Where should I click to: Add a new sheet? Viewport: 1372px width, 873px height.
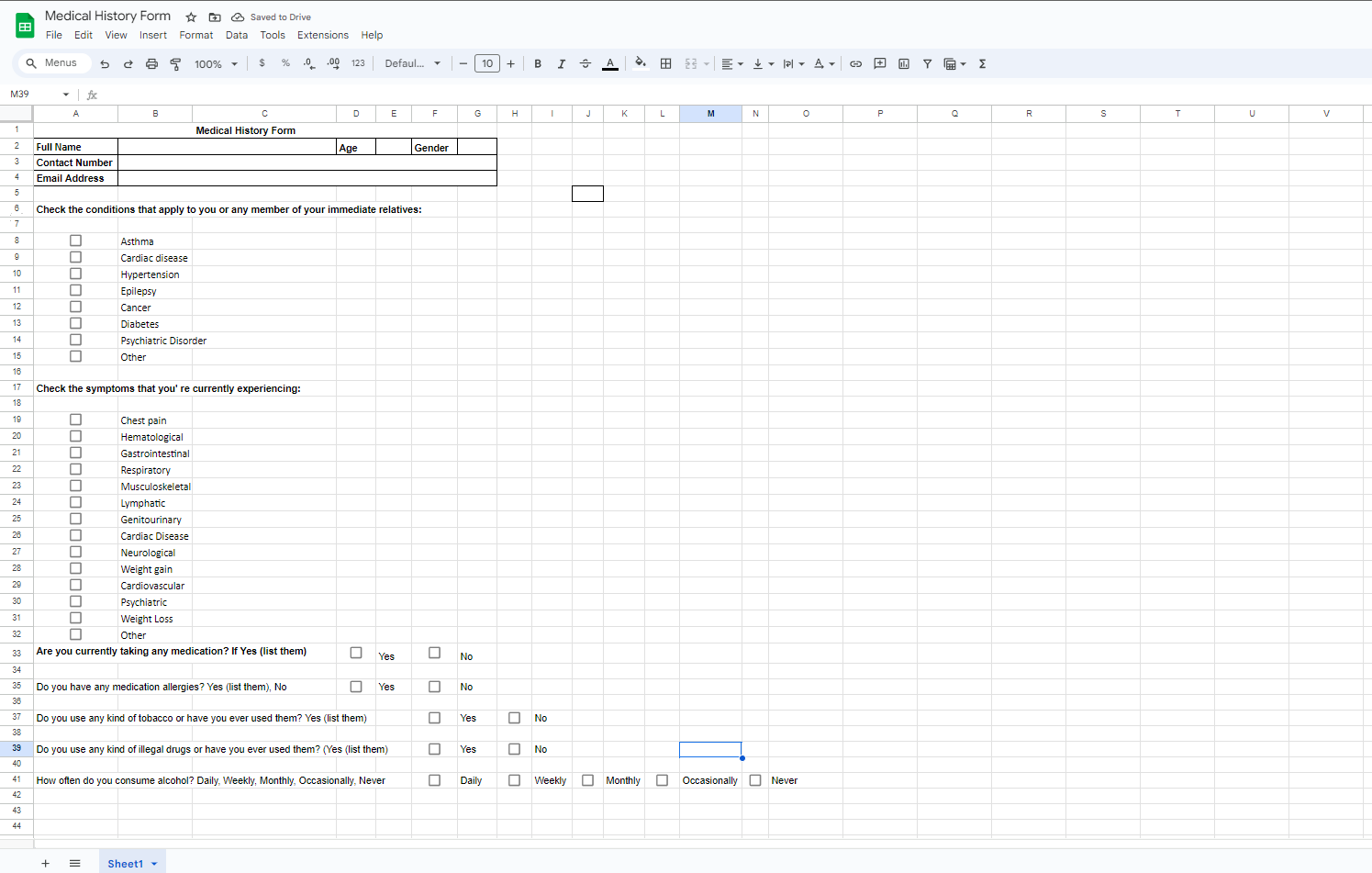pos(45,863)
